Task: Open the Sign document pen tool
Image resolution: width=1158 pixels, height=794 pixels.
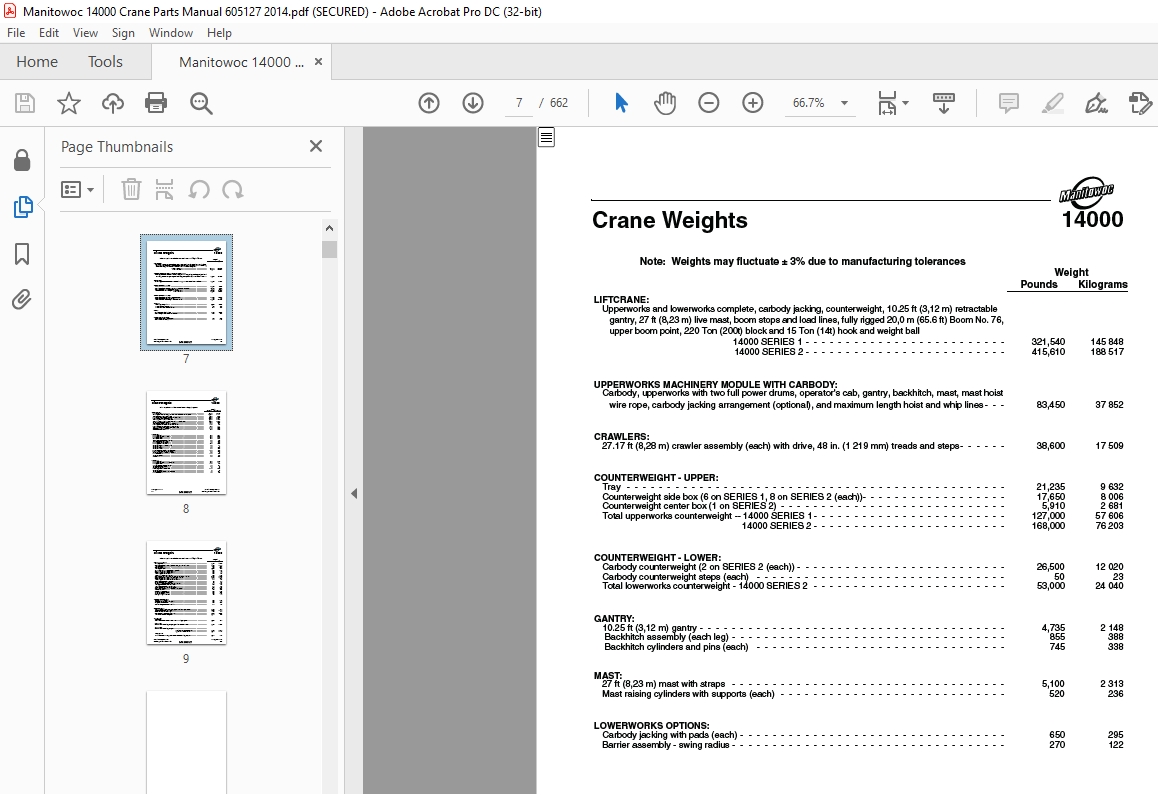Action: coord(1096,103)
